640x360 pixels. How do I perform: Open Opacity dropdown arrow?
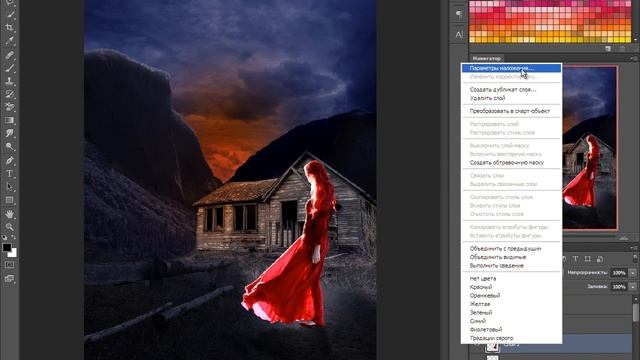pyautogui.click(x=633, y=273)
